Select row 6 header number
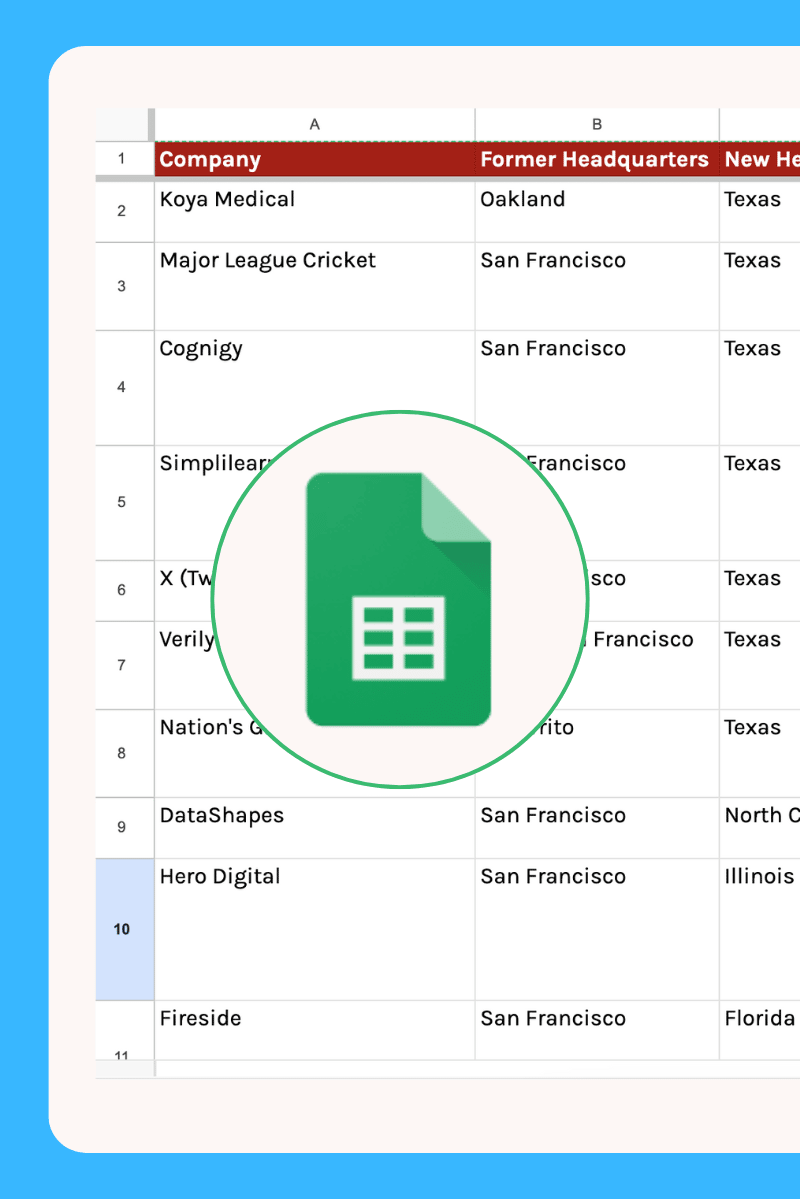Image resolution: width=800 pixels, height=1199 pixels. [122, 590]
